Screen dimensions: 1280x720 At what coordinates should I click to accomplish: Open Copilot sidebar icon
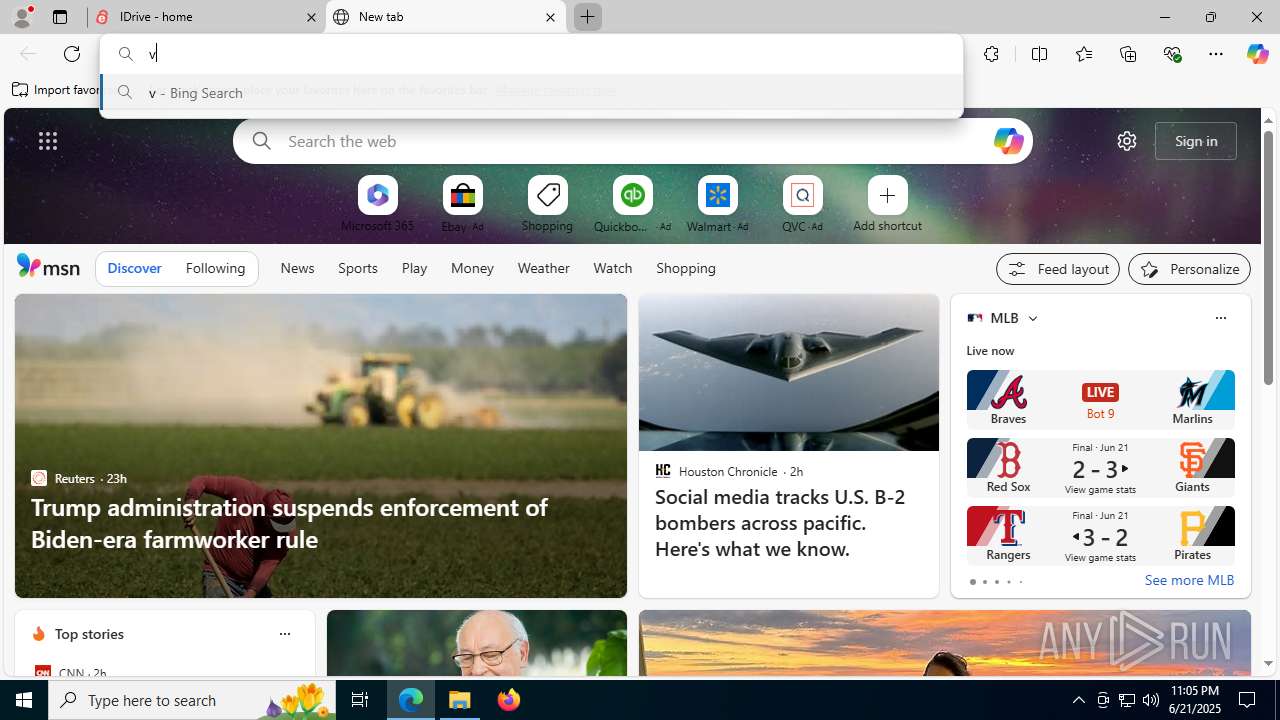[1257, 54]
